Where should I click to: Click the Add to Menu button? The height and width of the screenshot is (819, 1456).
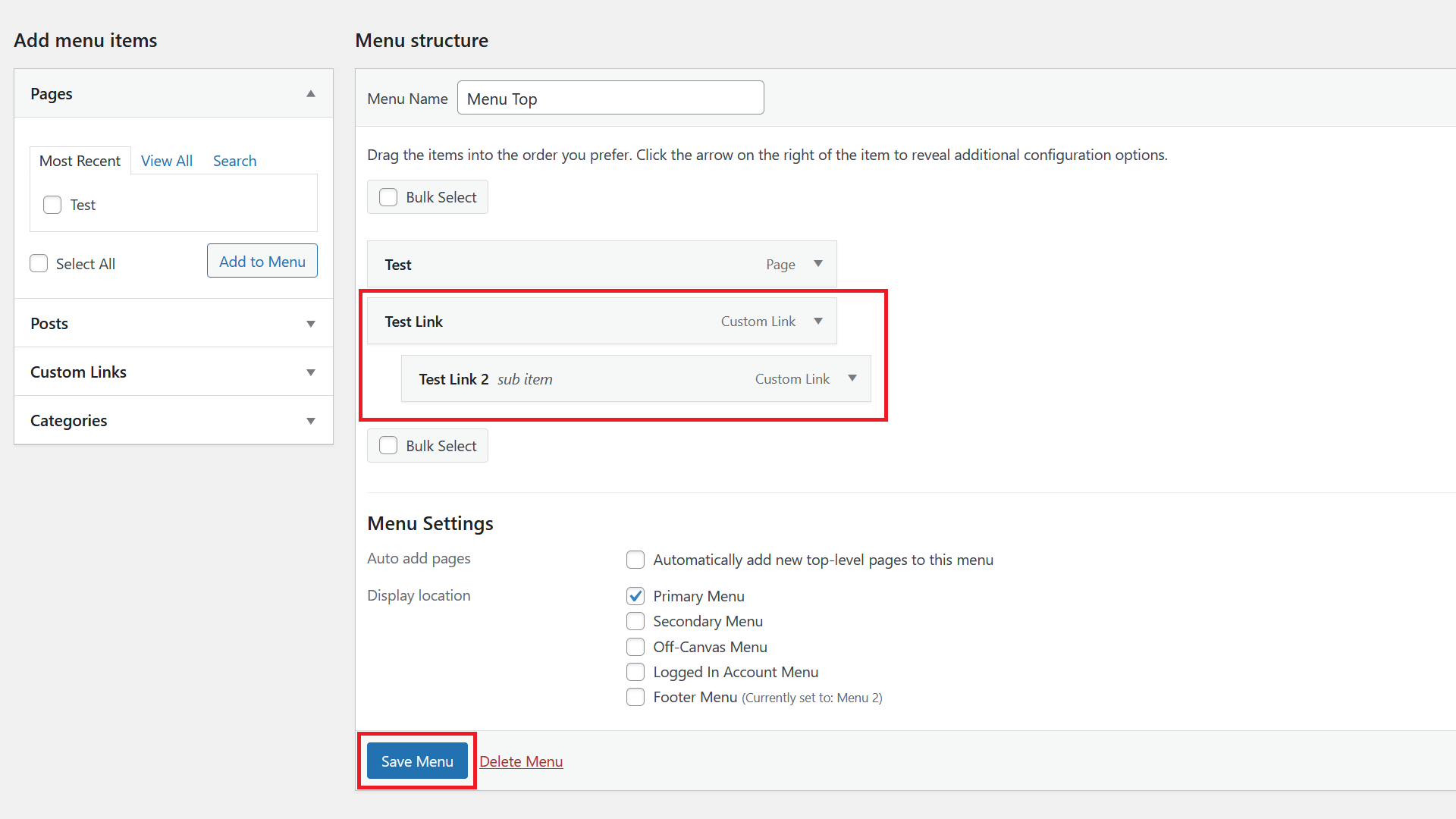[262, 261]
